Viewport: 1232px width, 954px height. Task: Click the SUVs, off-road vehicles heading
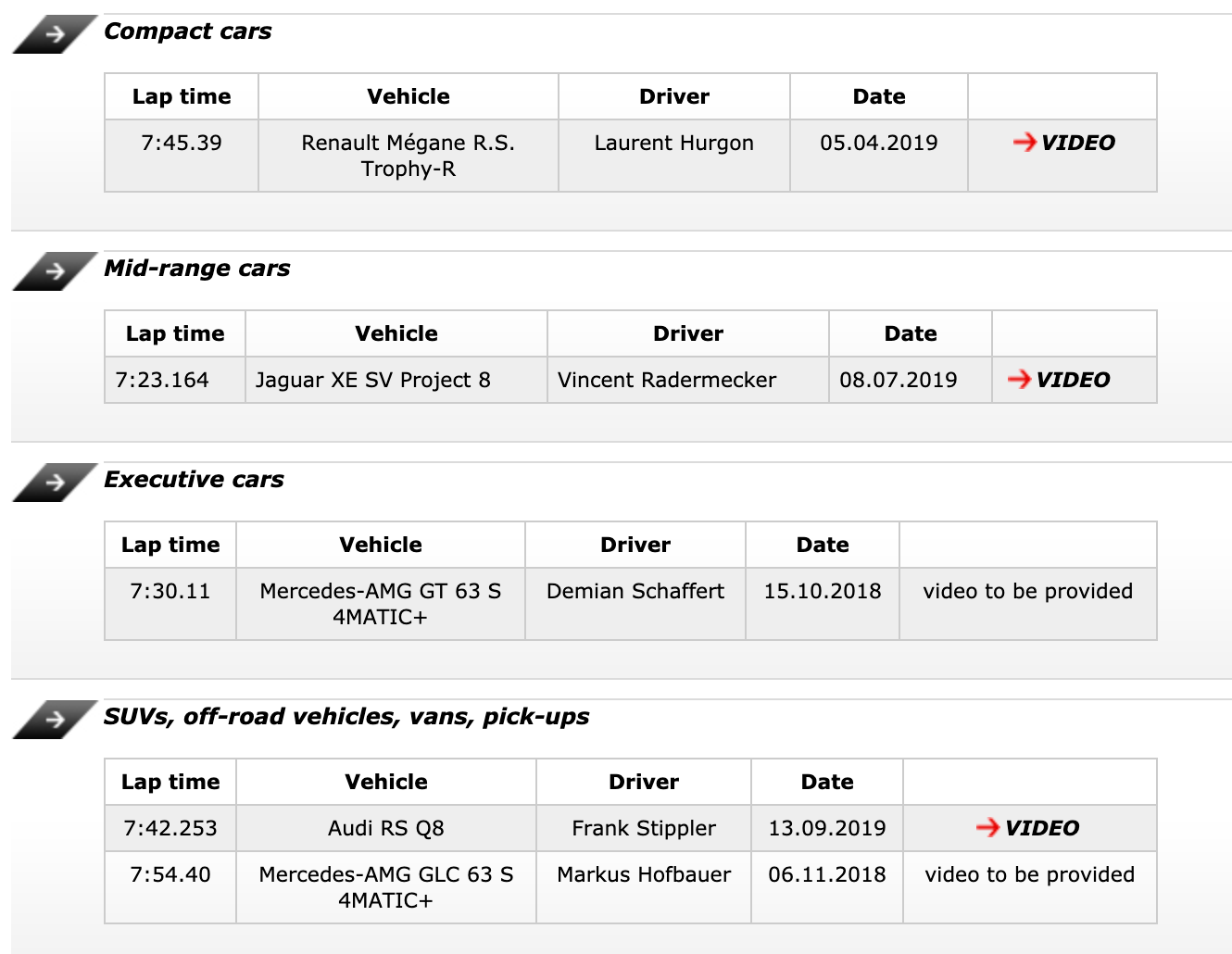346,717
